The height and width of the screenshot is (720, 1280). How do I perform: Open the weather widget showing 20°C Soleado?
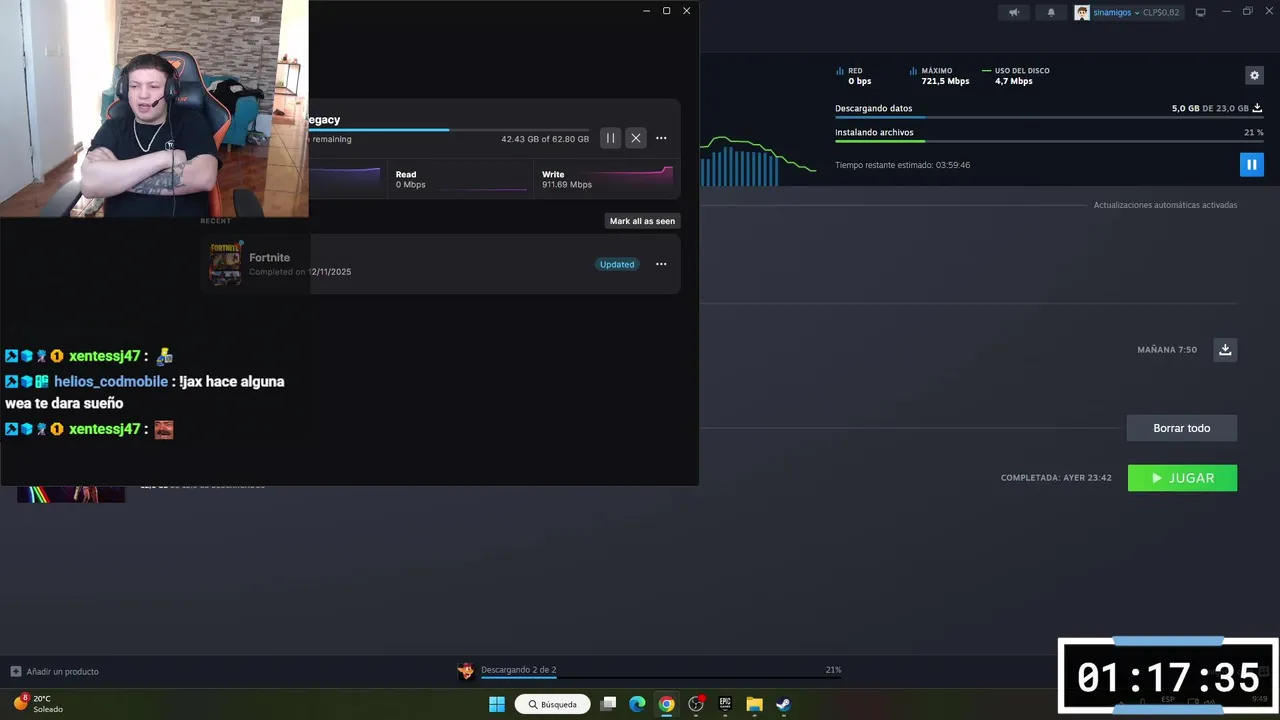38,704
